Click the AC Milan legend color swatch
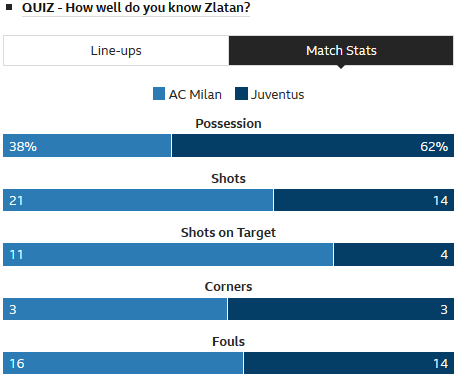The image size is (454, 376). tap(159, 94)
